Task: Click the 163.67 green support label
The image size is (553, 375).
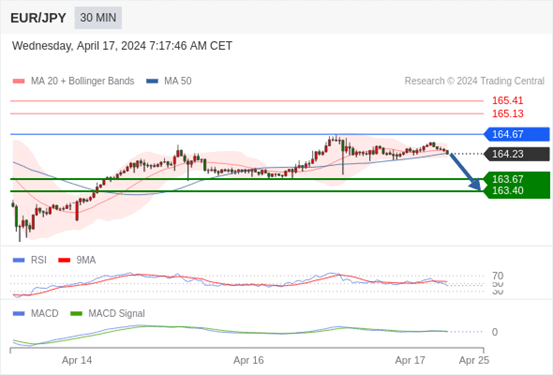Action: click(508, 179)
